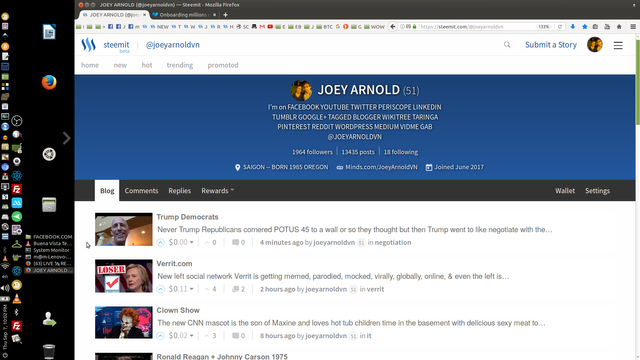
Task: Open the Firefox hamburger menu at toolbar end
Action: click(633, 27)
